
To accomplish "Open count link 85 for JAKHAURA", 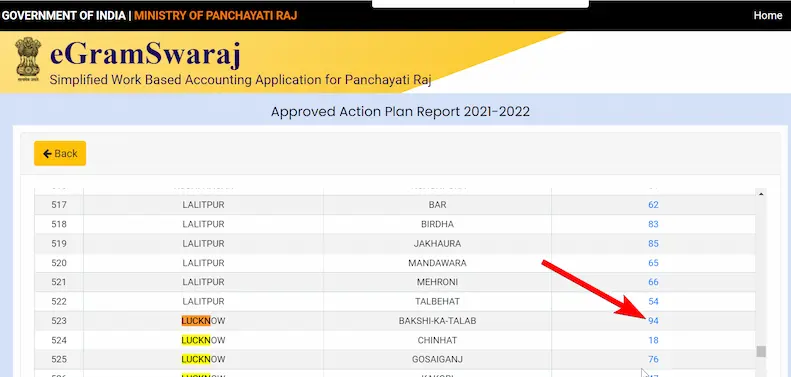I will pyautogui.click(x=653, y=244).
